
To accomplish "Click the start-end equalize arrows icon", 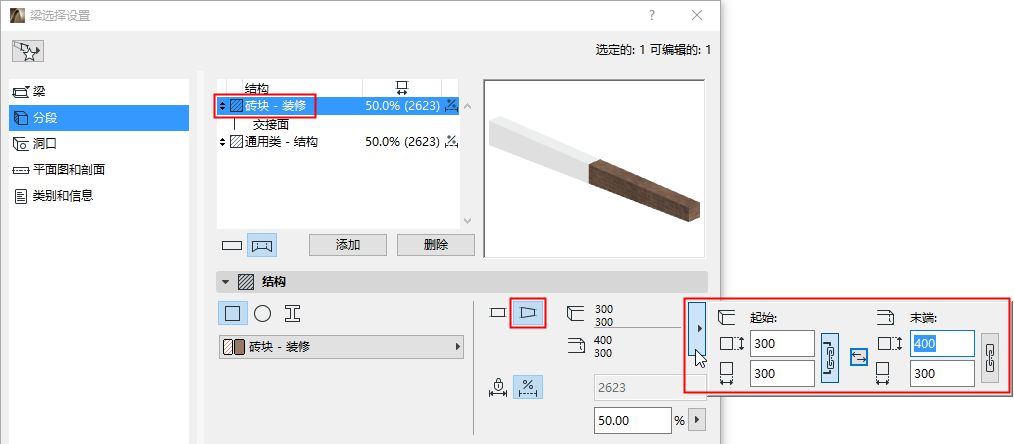I will [x=859, y=356].
